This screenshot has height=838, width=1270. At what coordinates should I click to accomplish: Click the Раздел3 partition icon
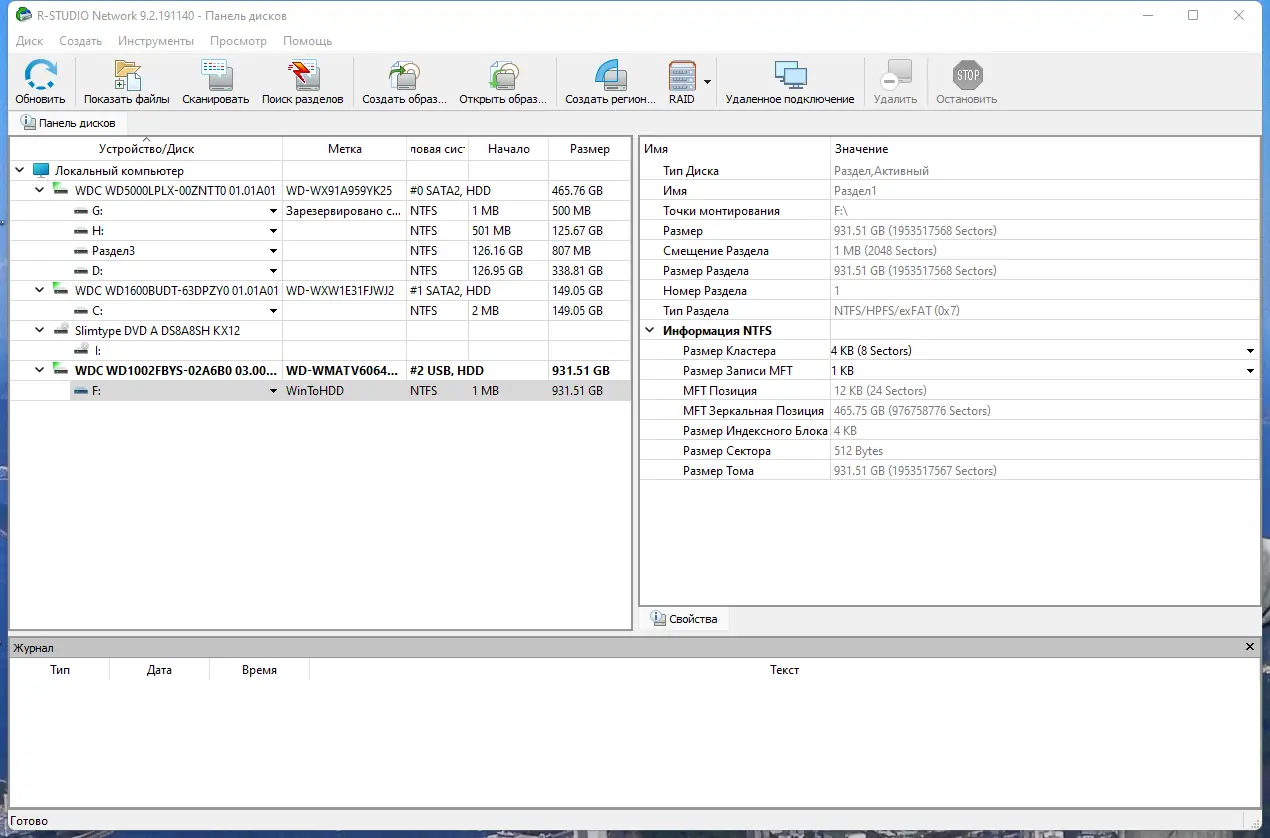point(81,251)
